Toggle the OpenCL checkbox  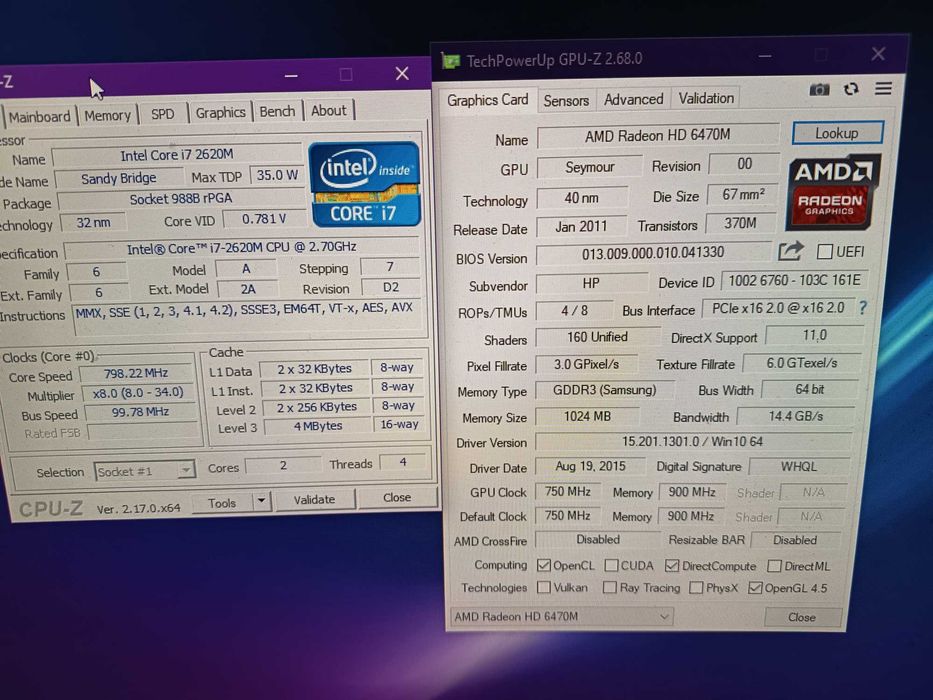(543, 565)
